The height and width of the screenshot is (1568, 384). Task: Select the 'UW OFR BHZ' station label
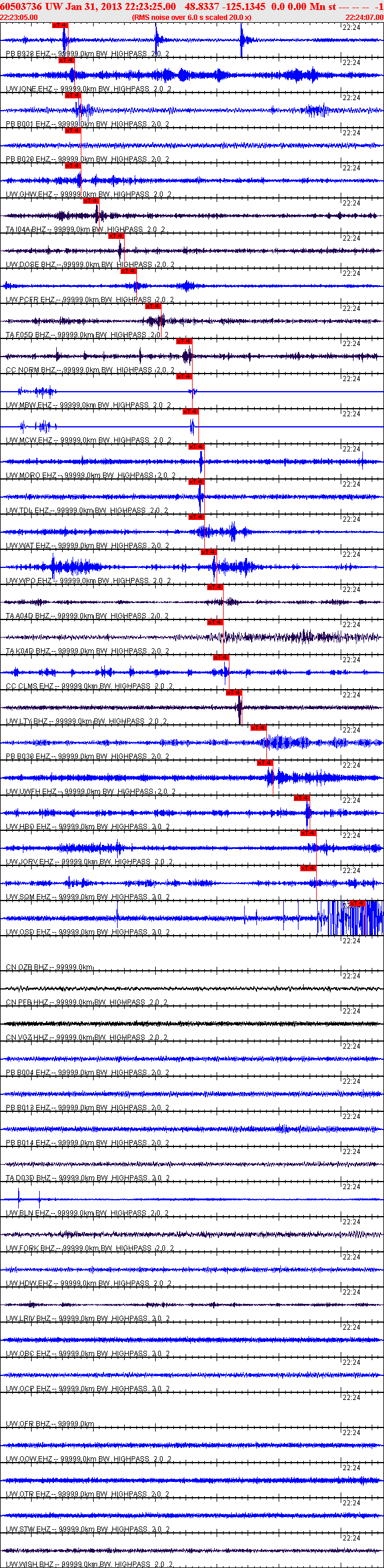pyautogui.click(x=29, y=1425)
